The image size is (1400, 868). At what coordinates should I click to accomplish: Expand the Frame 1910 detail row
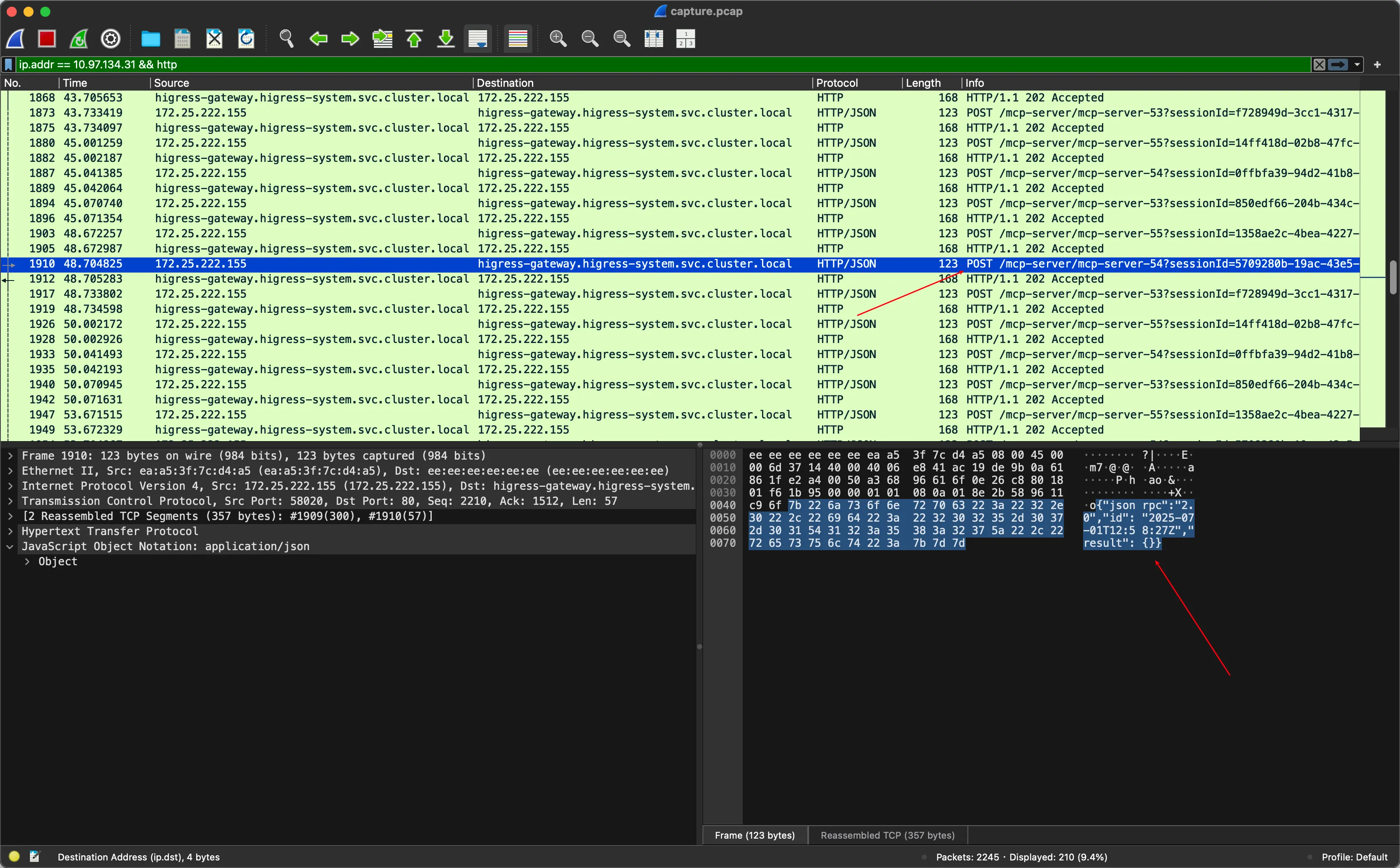(x=10, y=456)
